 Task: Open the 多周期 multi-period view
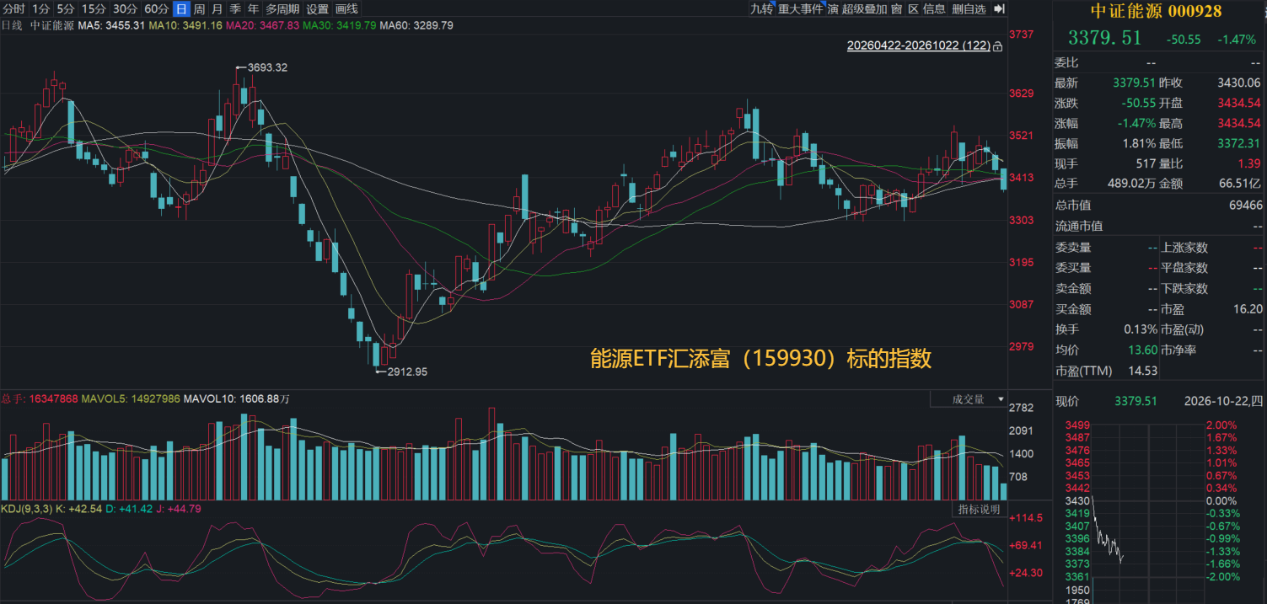283,9
